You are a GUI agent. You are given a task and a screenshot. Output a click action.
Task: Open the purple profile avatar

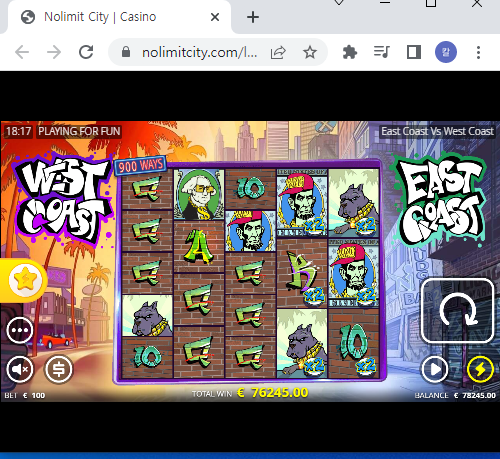point(446,52)
